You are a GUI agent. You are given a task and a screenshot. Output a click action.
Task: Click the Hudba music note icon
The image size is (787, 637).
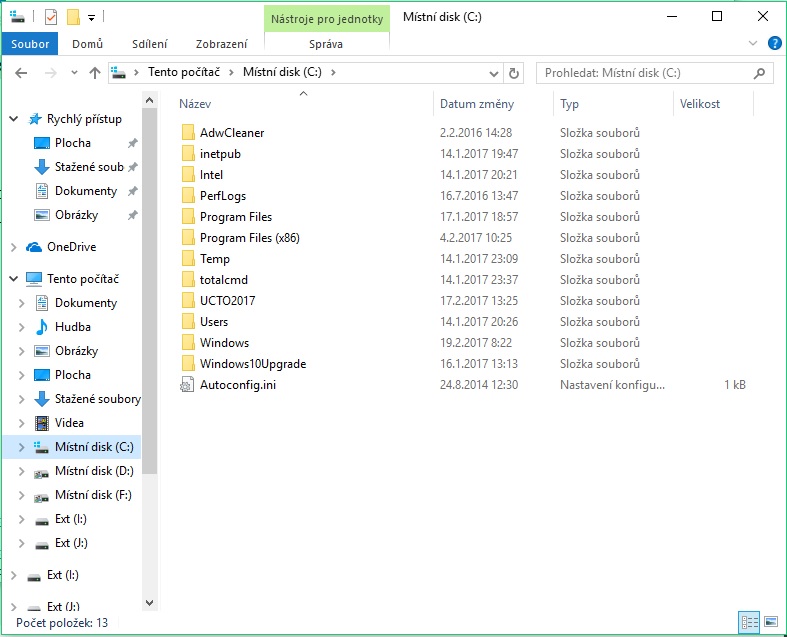[x=42, y=327]
